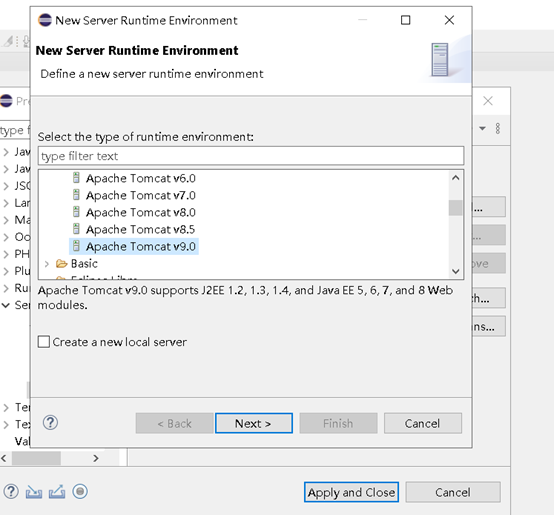Collapse the Server preferences node
This screenshot has width=554, height=515.
click(x=6, y=305)
